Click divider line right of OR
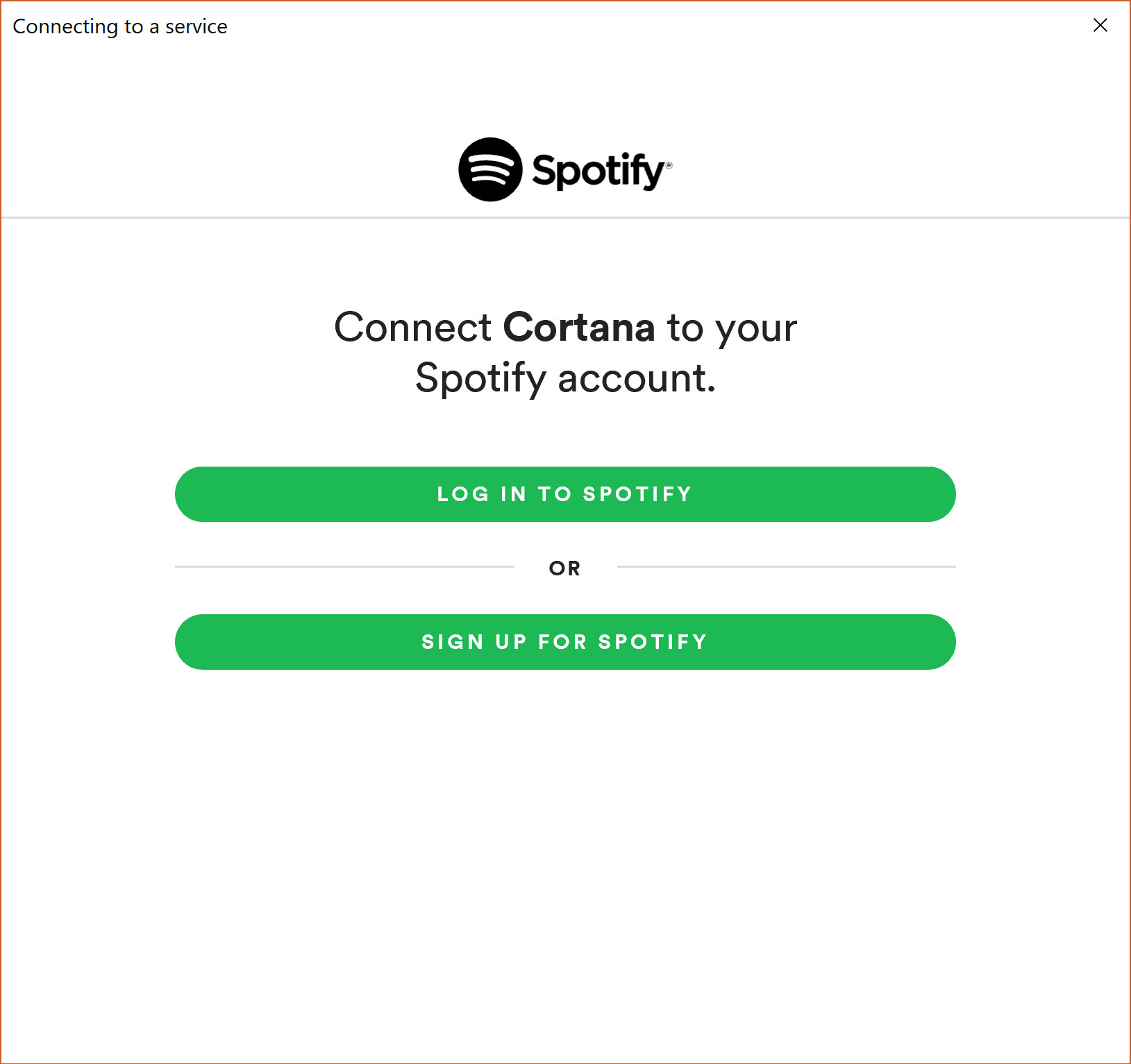The height and width of the screenshot is (1064, 1131). (787, 566)
